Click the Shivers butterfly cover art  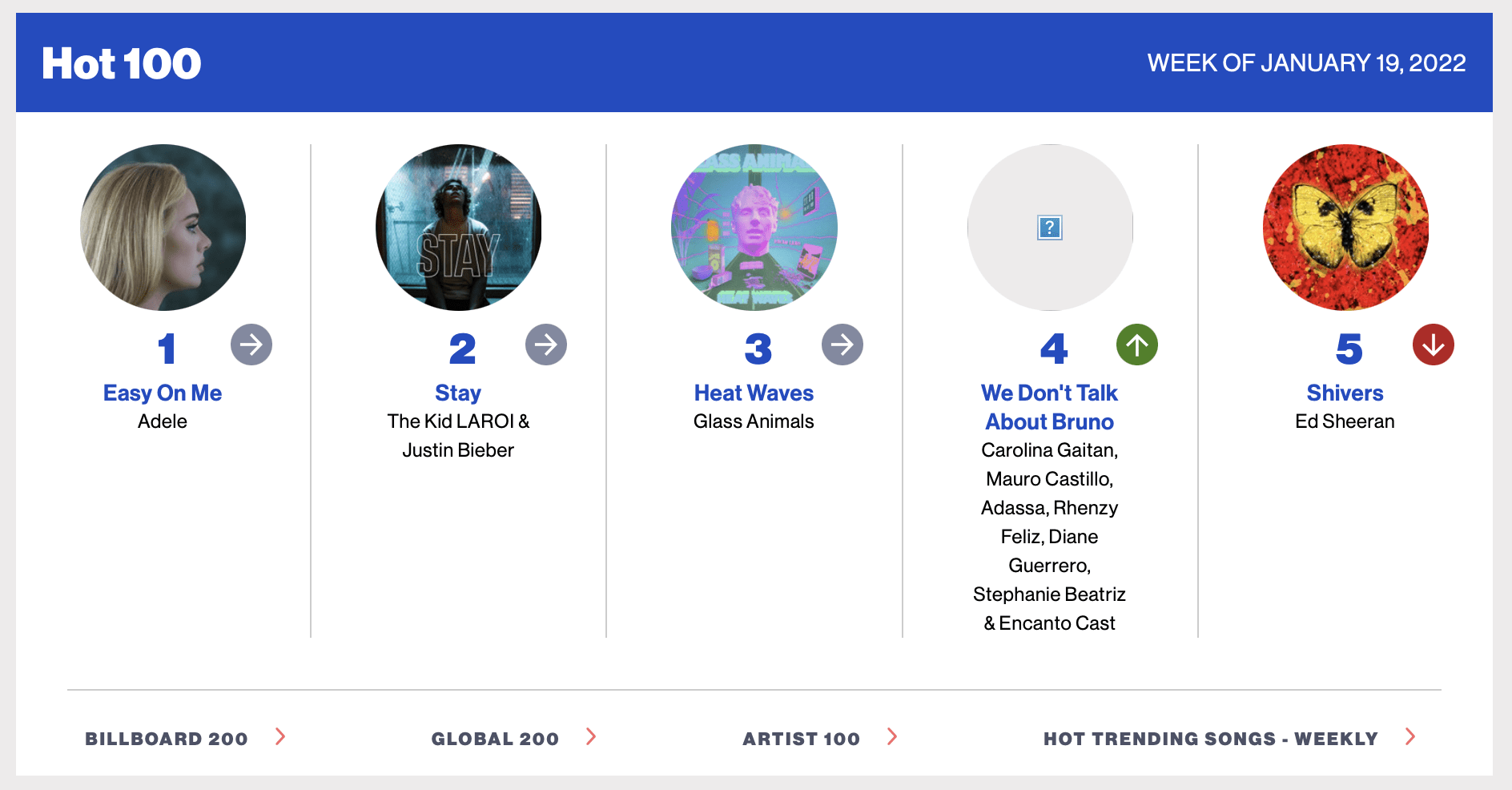click(x=1345, y=228)
